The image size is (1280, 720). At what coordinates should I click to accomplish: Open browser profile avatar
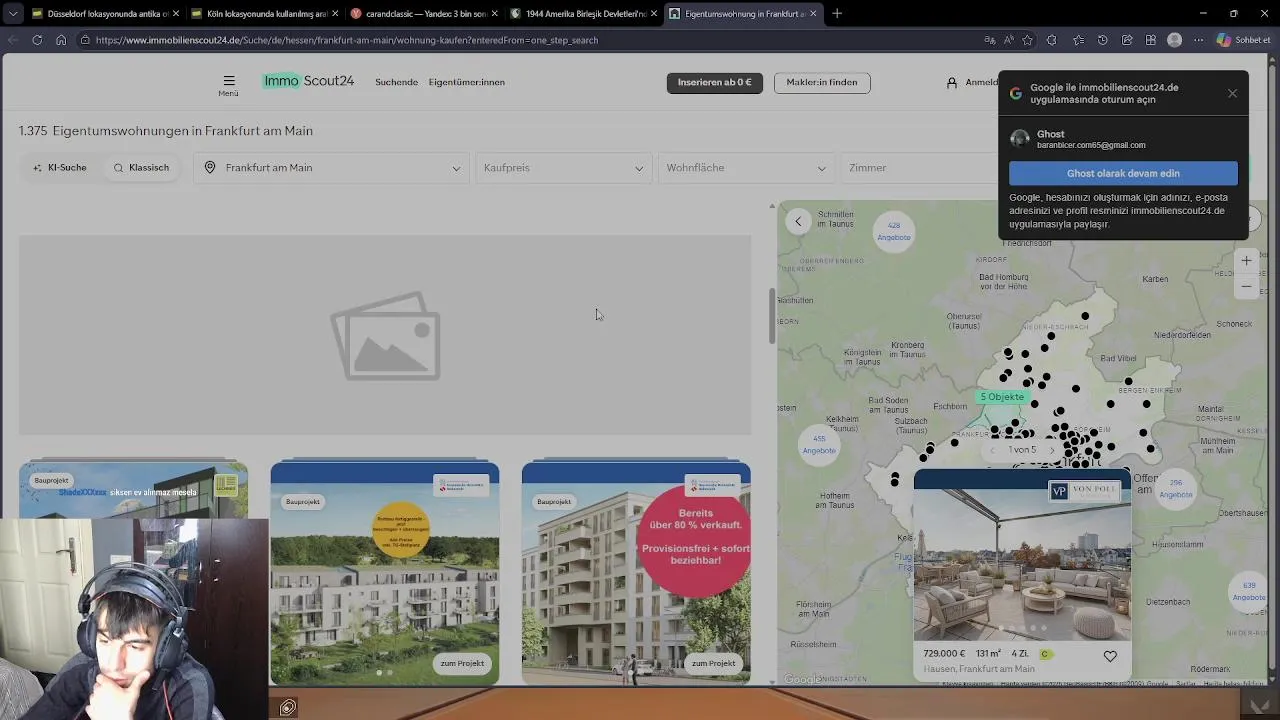[x=1174, y=40]
